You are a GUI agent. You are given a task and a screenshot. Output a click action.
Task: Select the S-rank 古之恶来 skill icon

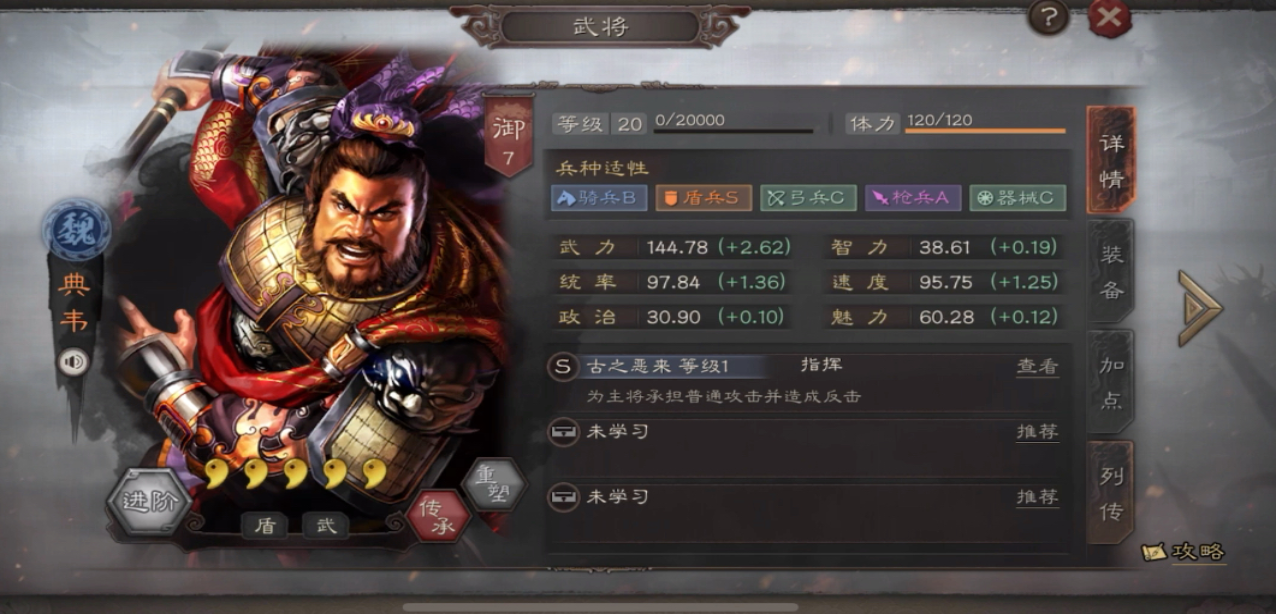tap(563, 366)
